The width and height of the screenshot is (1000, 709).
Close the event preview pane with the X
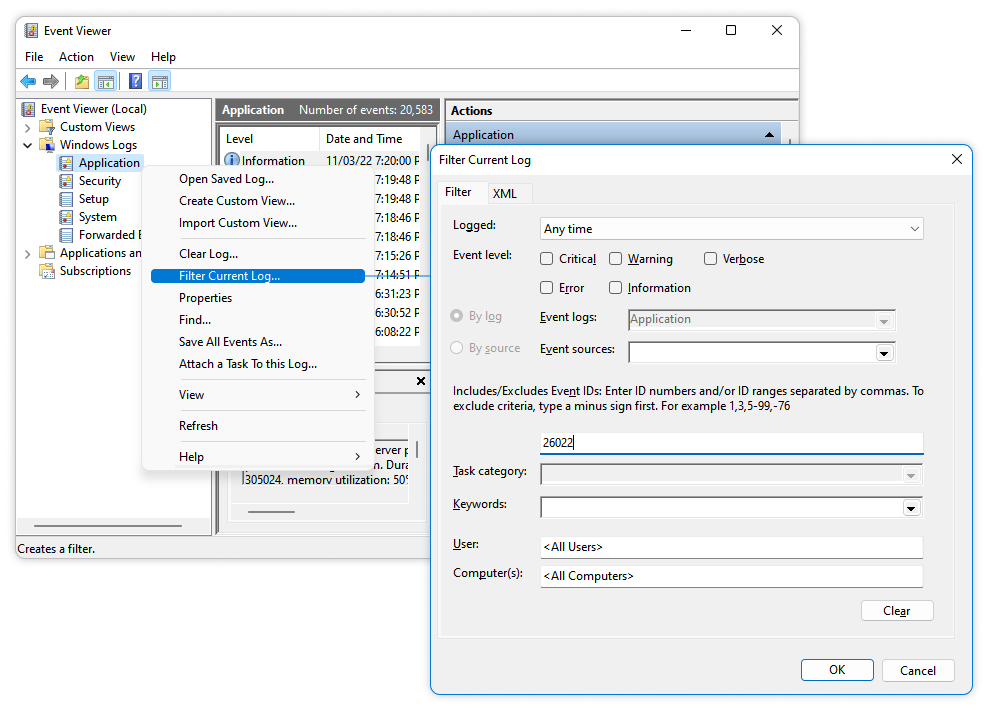[421, 381]
